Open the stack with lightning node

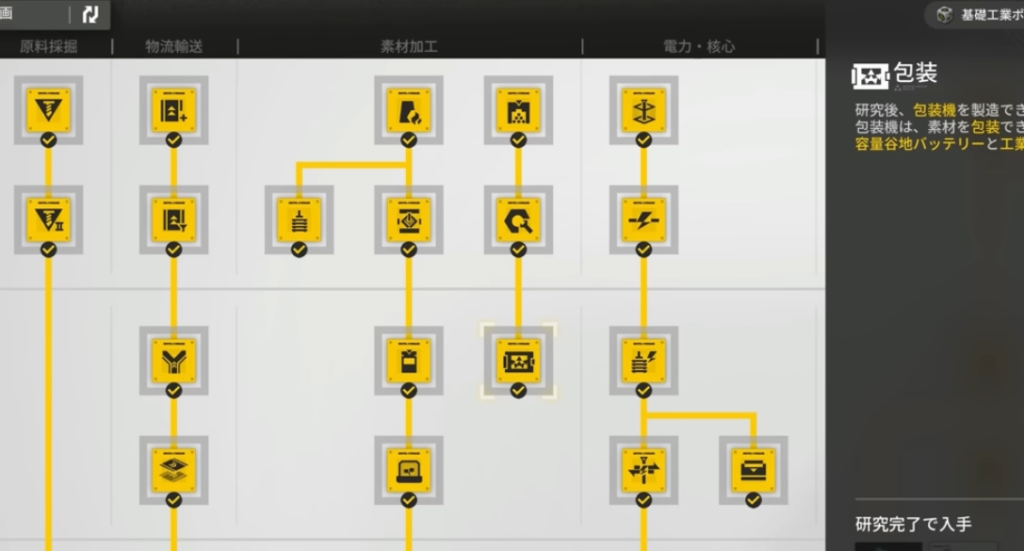click(x=644, y=360)
